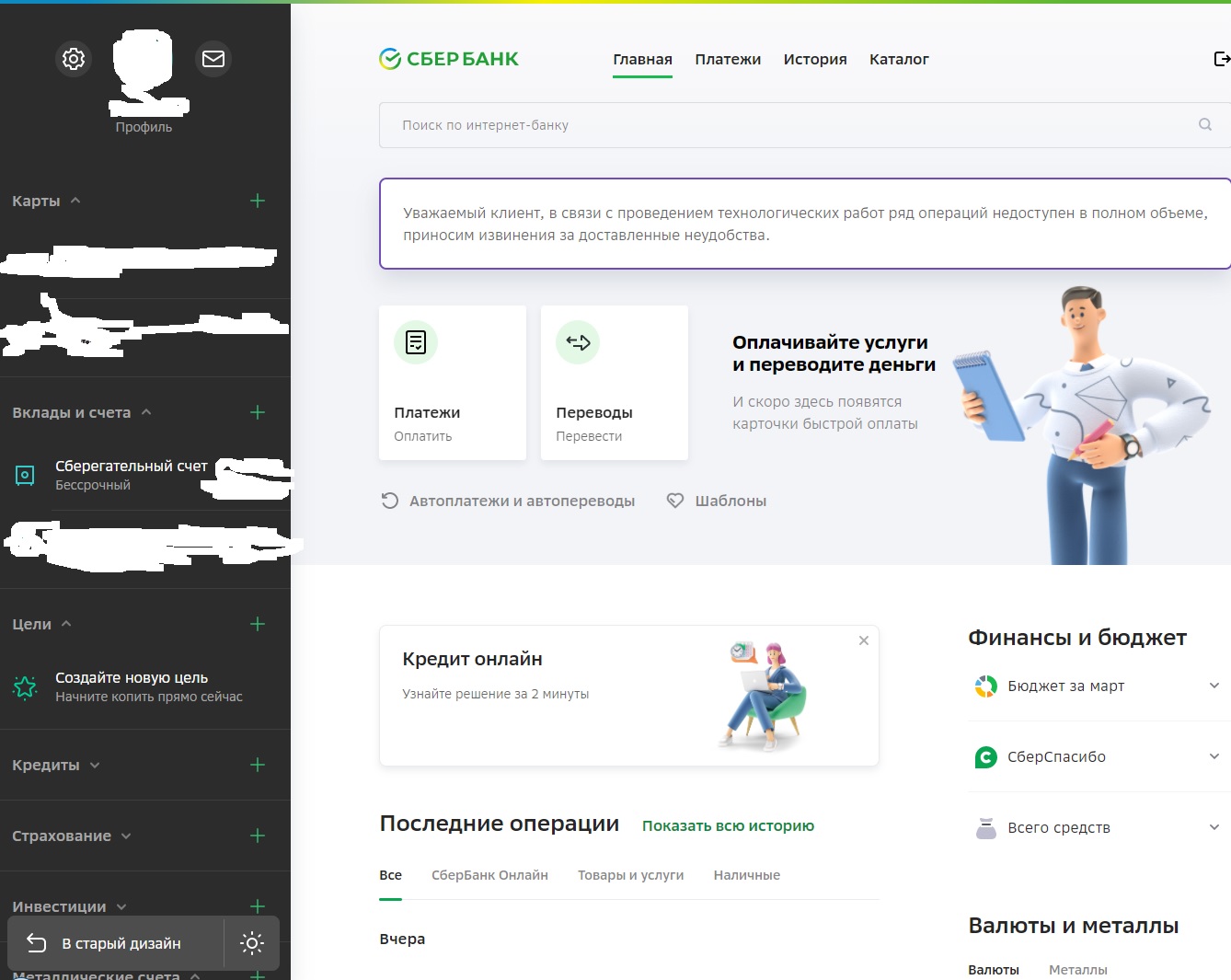This screenshot has height=980, width=1231.
Task: Collapse the Карты section
Action: coord(75,201)
